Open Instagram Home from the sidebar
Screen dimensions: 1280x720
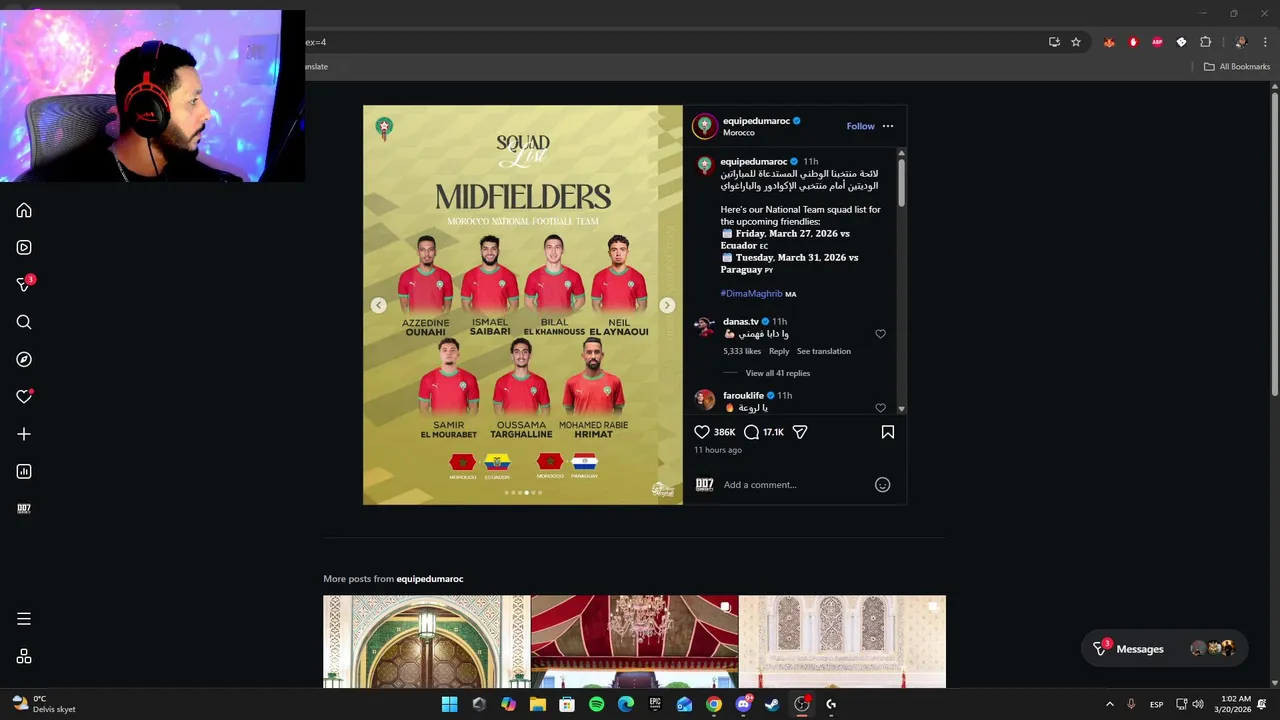24,211
